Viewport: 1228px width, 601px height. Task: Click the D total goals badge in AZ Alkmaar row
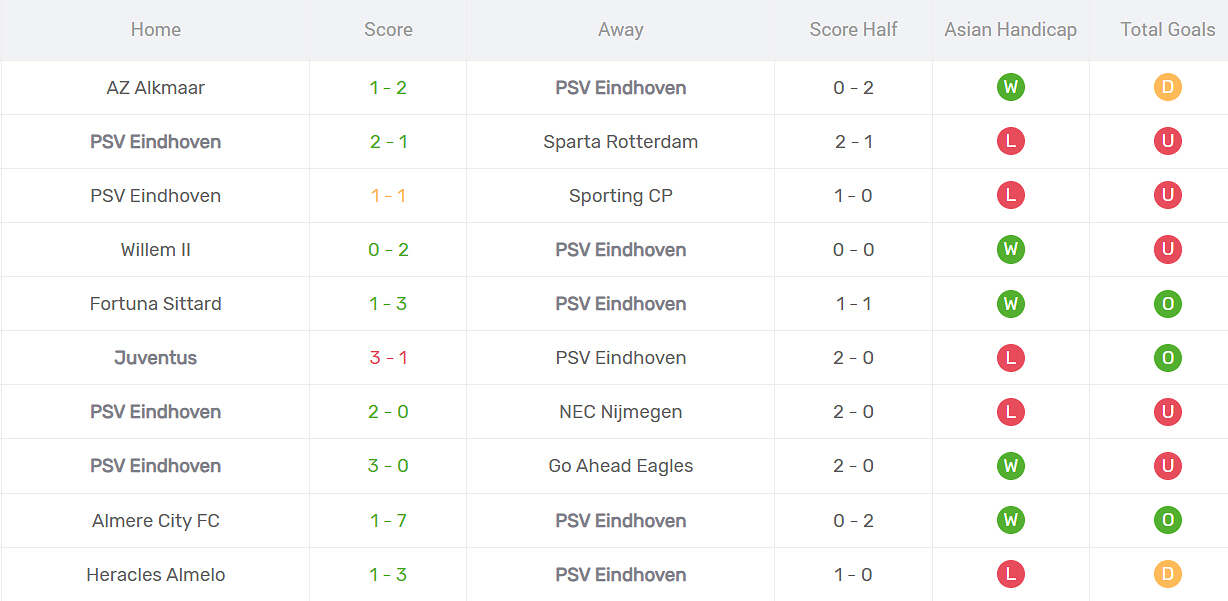[1167, 87]
